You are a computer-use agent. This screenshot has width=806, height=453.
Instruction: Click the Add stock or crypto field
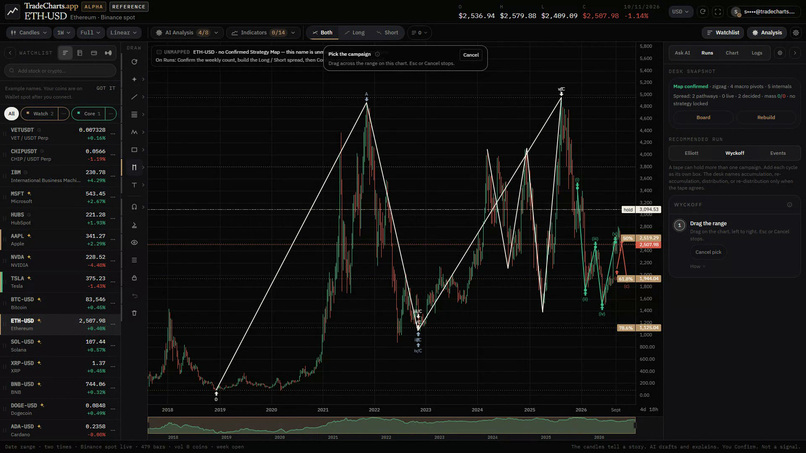point(61,71)
